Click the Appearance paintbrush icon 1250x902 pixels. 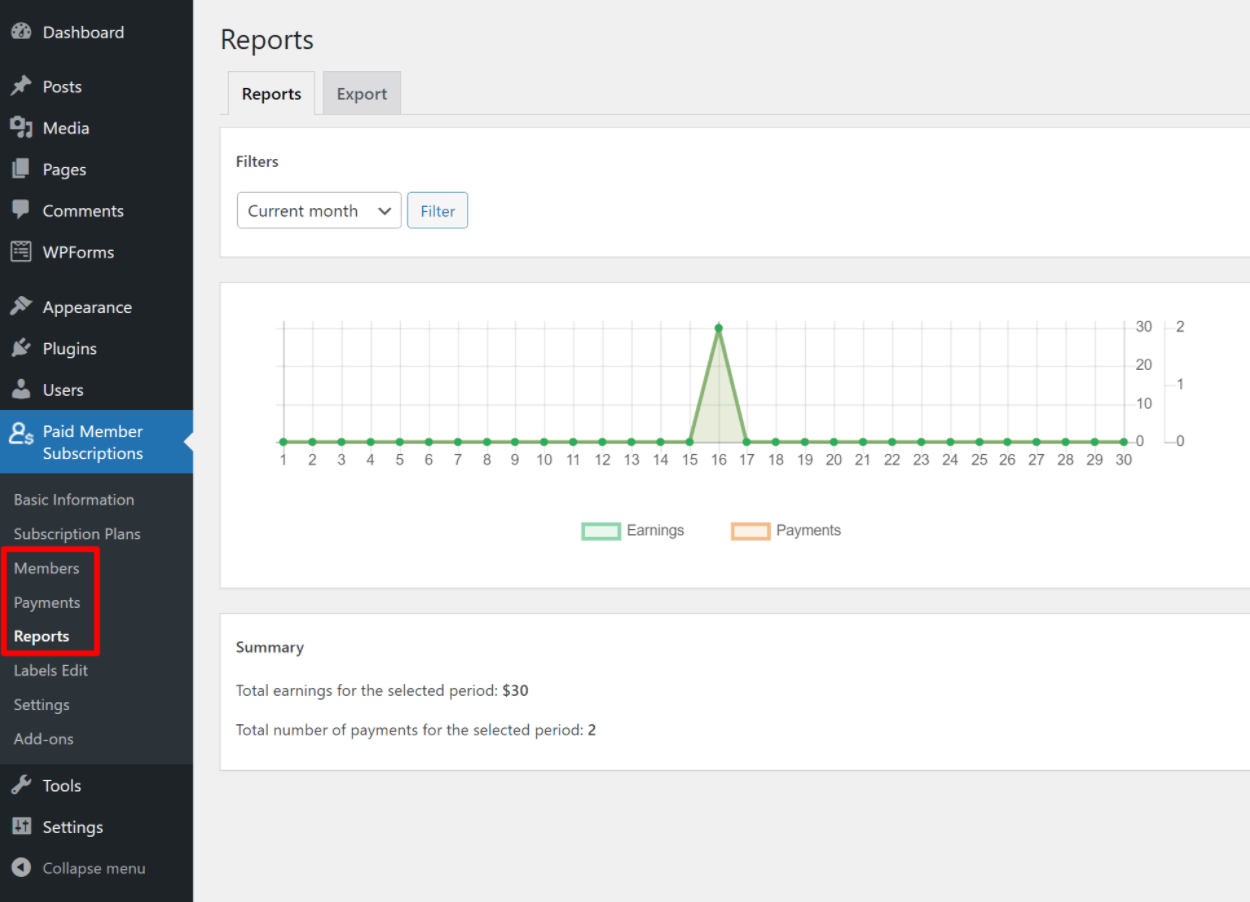(21, 307)
